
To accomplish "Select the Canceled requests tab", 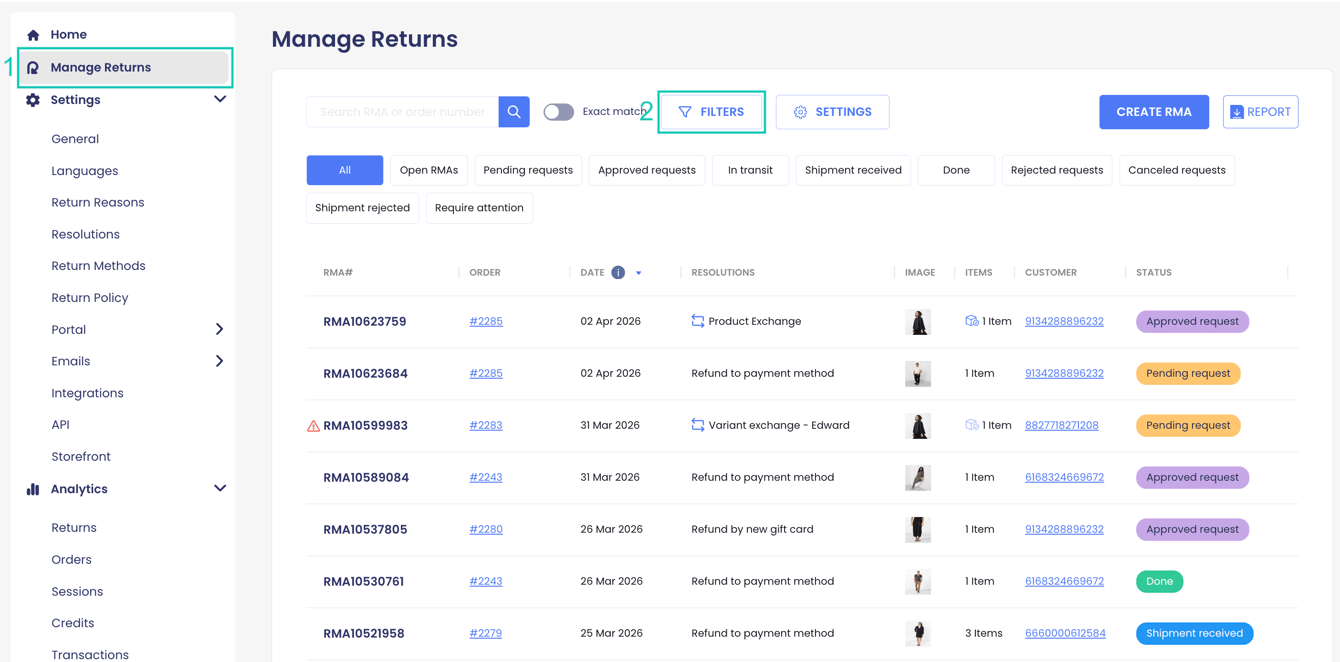I will [1177, 170].
